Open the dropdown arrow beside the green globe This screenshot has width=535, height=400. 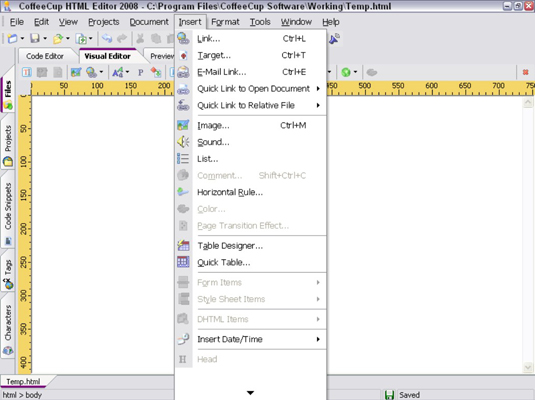tap(355, 72)
